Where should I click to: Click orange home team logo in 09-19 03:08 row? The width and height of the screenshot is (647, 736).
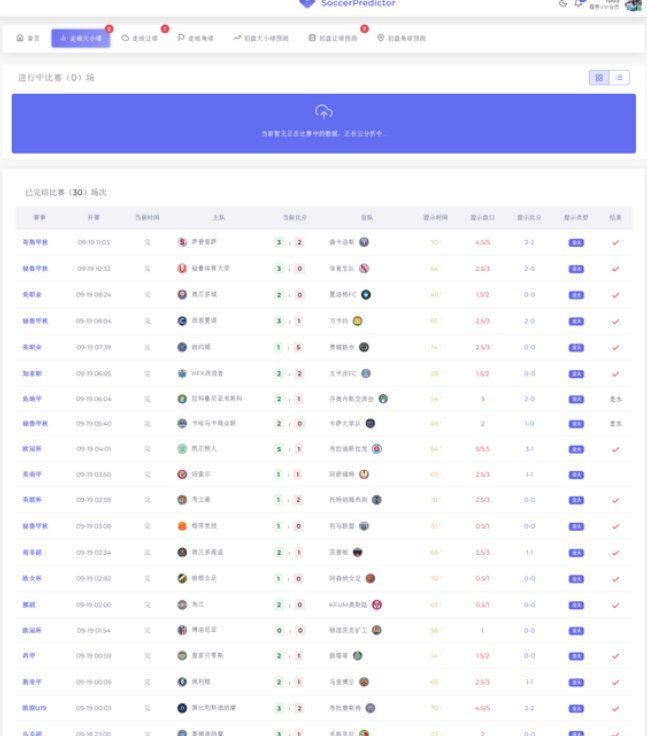point(182,526)
